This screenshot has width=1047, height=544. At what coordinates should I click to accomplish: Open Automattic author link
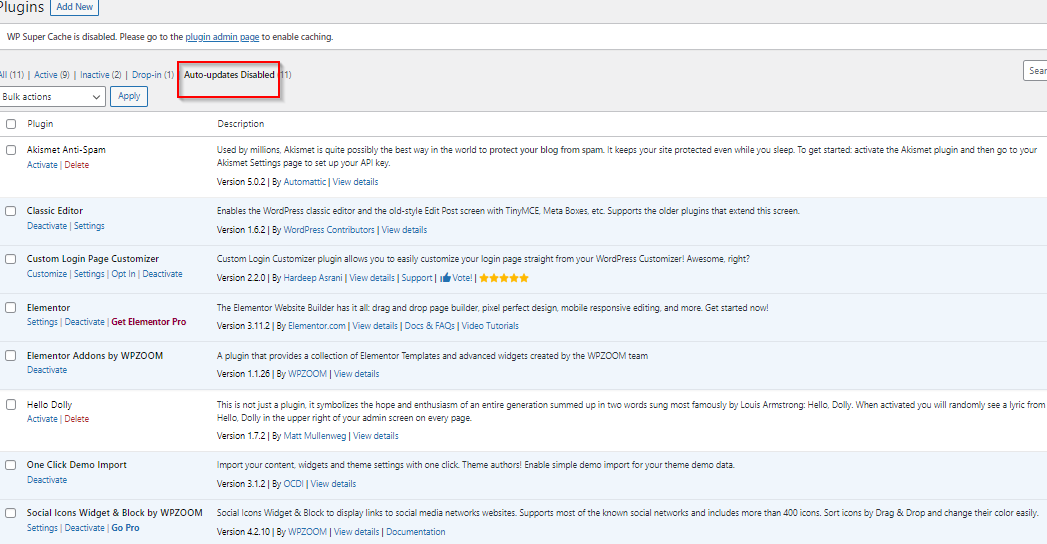304,182
